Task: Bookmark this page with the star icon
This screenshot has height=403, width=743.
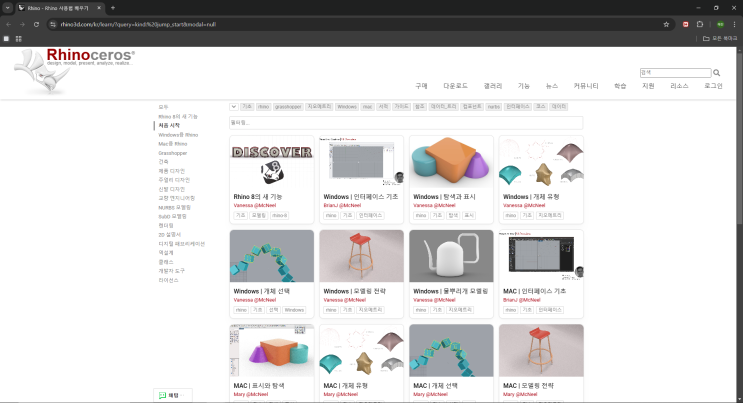Action: click(666, 24)
